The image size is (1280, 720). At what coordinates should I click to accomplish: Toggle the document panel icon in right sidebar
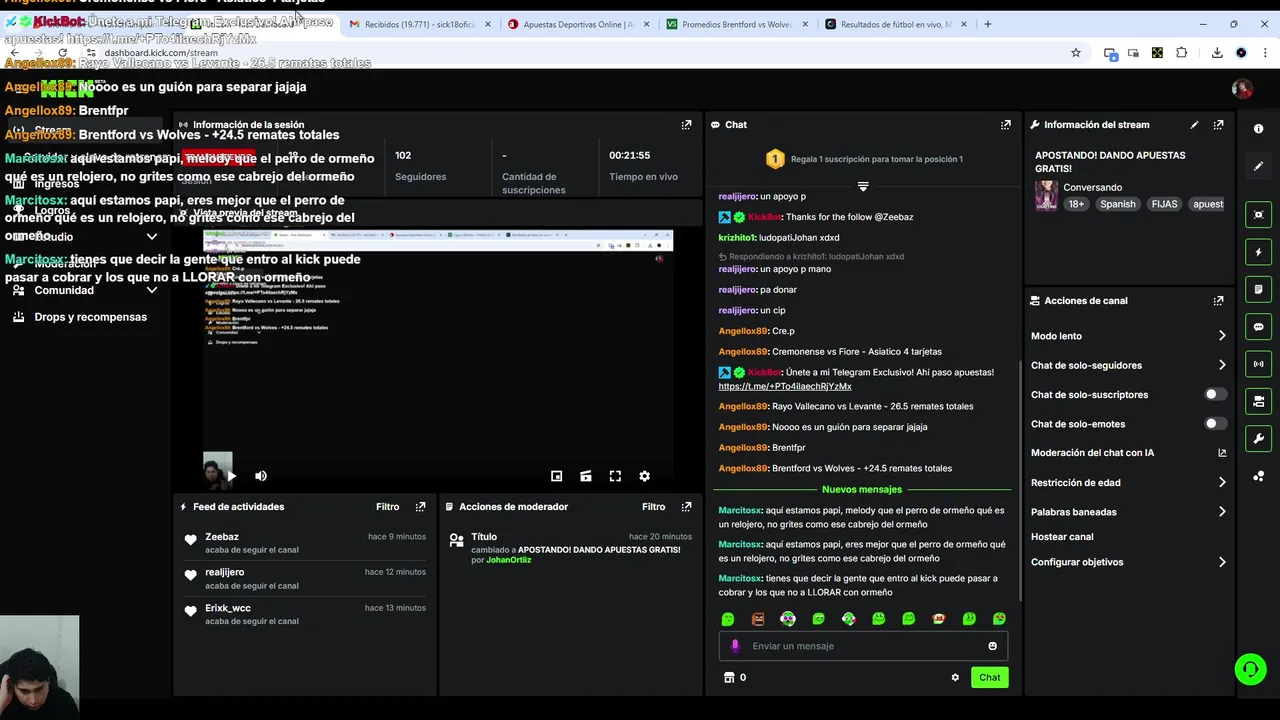click(1258, 289)
